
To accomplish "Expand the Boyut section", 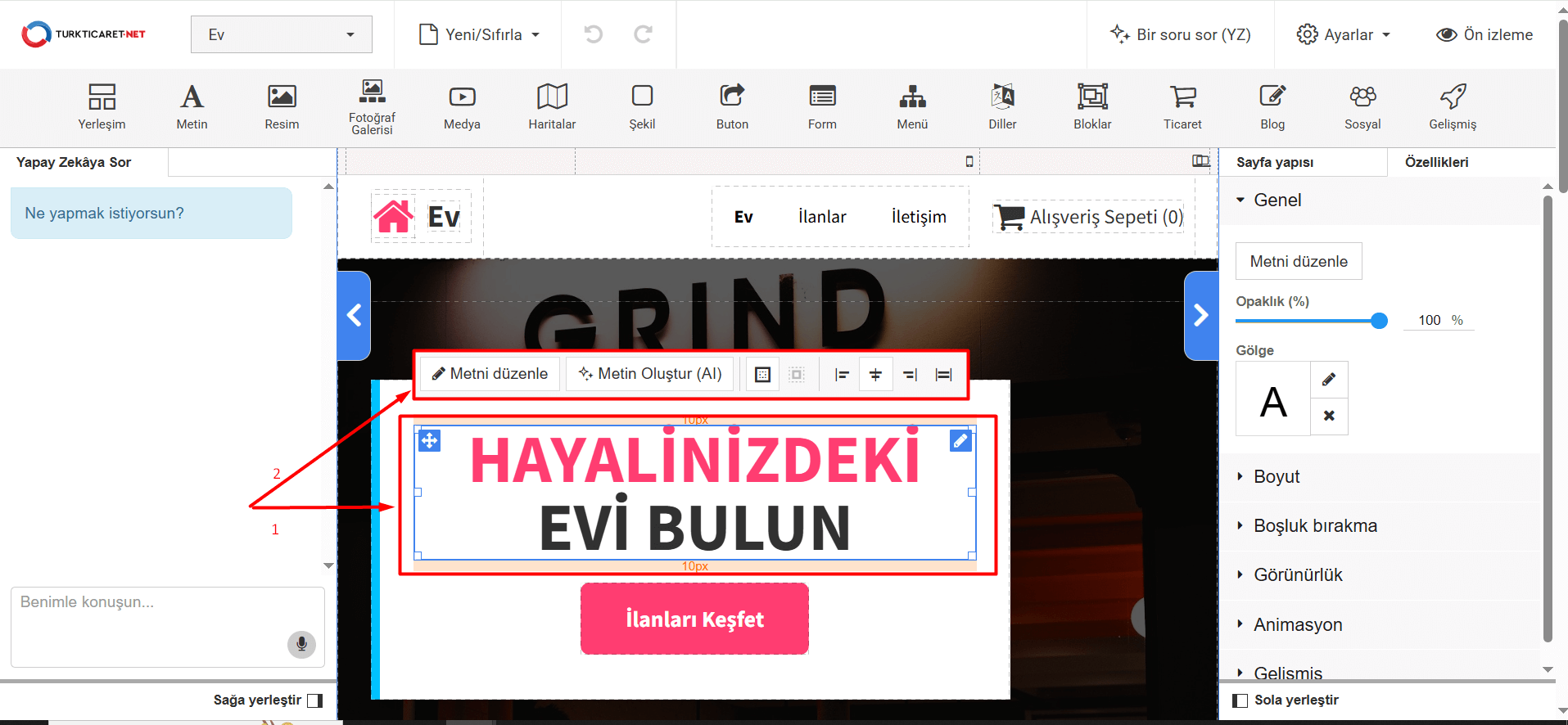I will (x=1277, y=477).
